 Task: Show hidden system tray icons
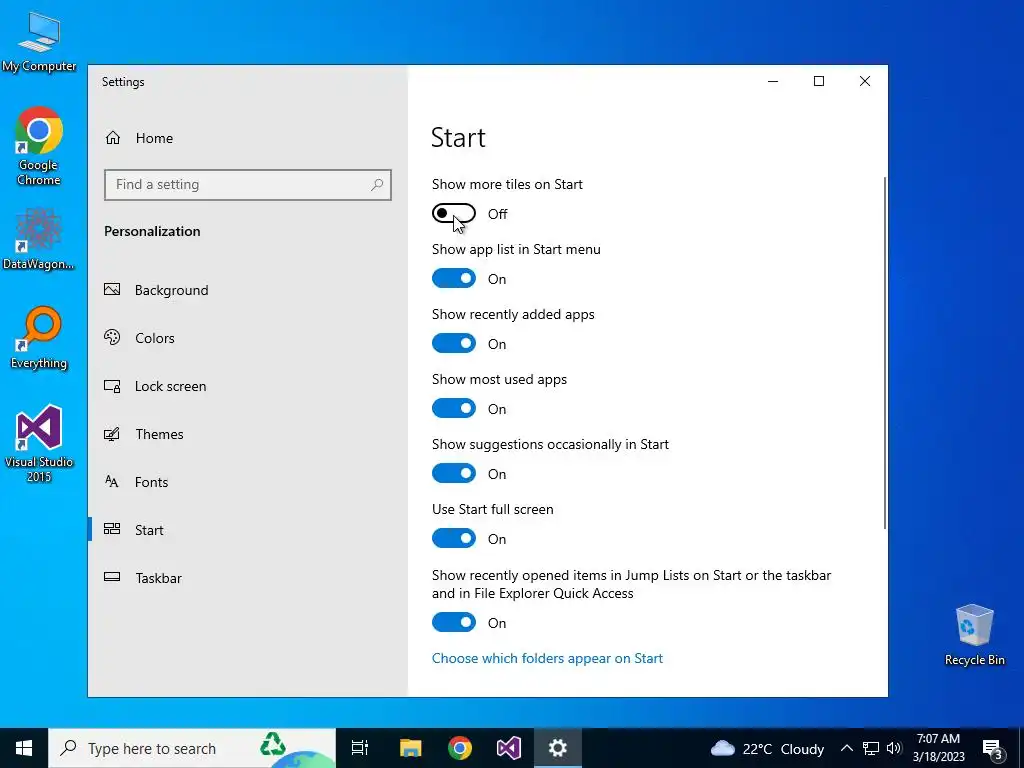pyautogui.click(x=846, y=748)
